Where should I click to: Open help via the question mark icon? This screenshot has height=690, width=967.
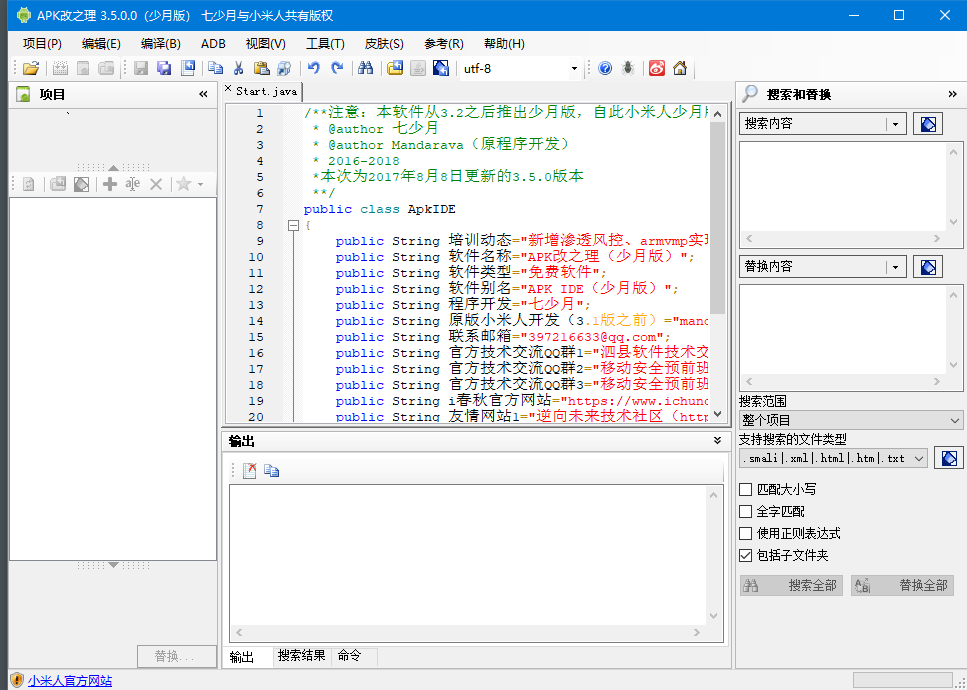coord(605,68)
